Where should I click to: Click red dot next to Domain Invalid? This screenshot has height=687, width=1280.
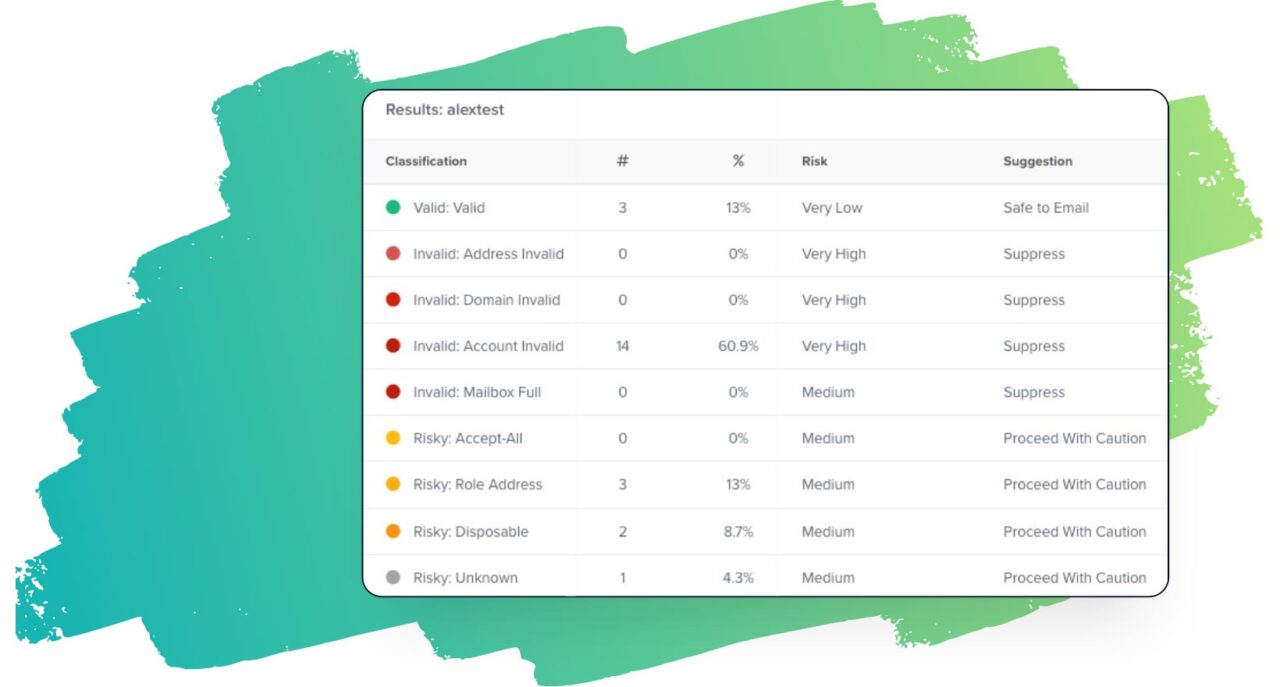393,300
